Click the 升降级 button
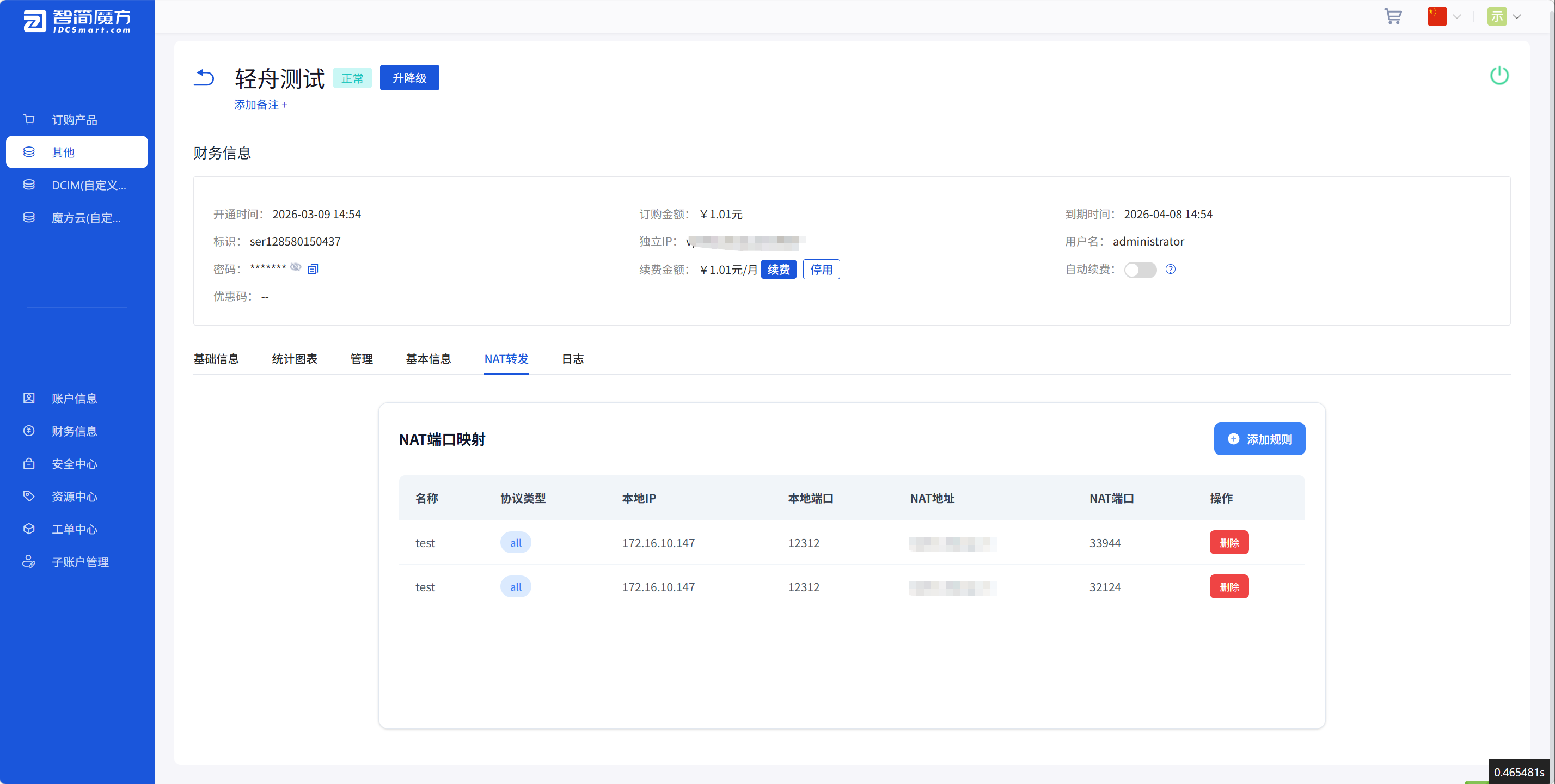The height and width of the screenshot is (784, 1555). 409,78
